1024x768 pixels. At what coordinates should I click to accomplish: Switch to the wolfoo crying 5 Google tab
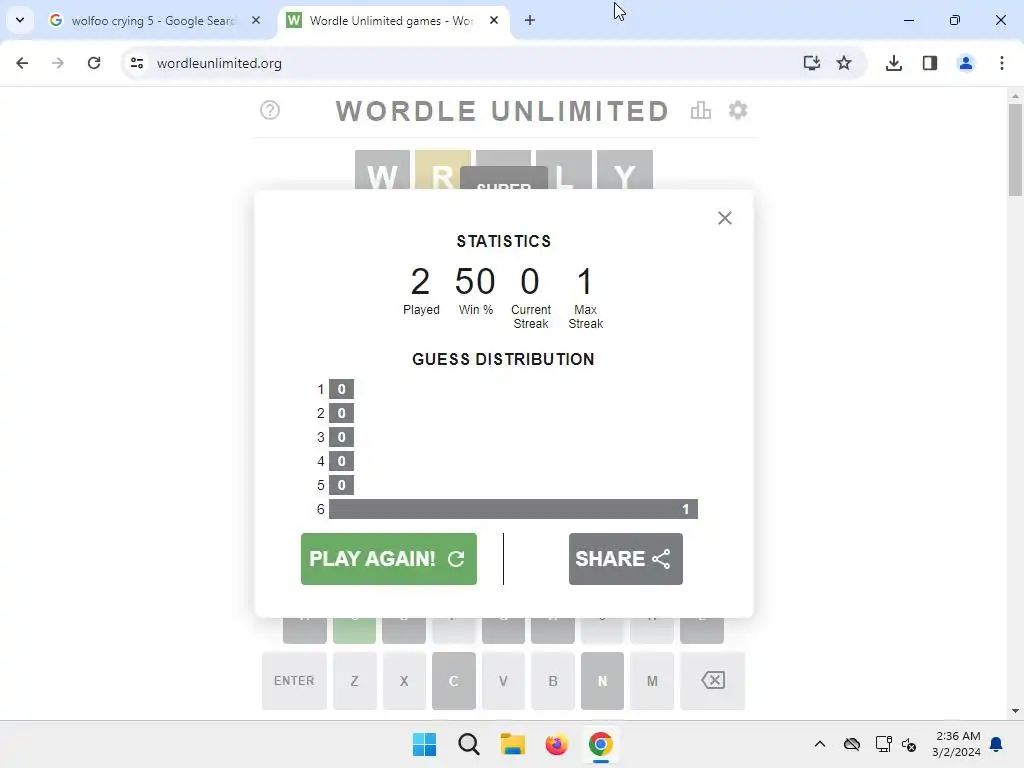tap(153, 21)
